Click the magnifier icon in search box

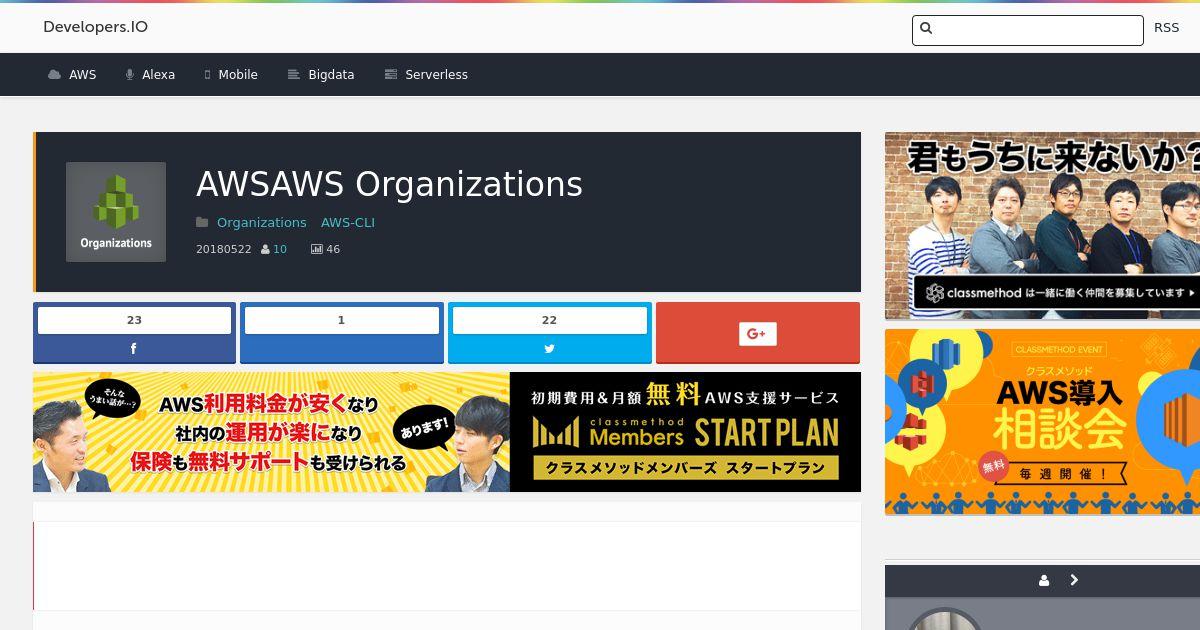click(x=926, y=29)
